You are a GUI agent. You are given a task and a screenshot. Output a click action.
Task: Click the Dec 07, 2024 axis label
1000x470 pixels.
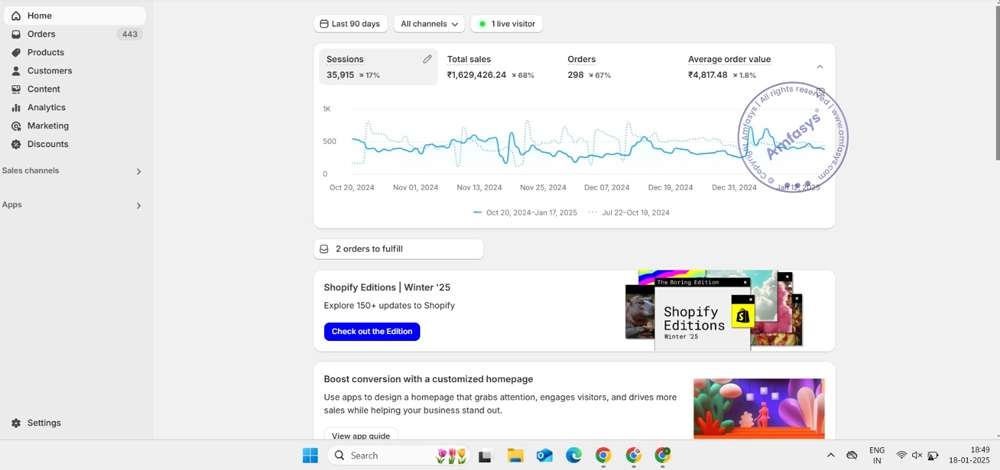(607, 188)
